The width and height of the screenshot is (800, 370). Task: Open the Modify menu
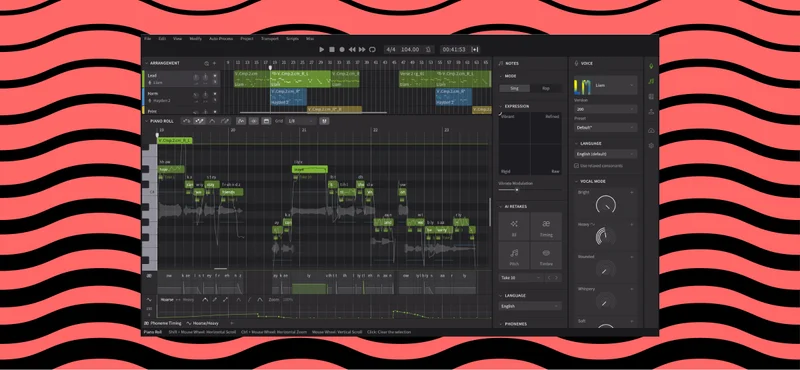(195, 39)
